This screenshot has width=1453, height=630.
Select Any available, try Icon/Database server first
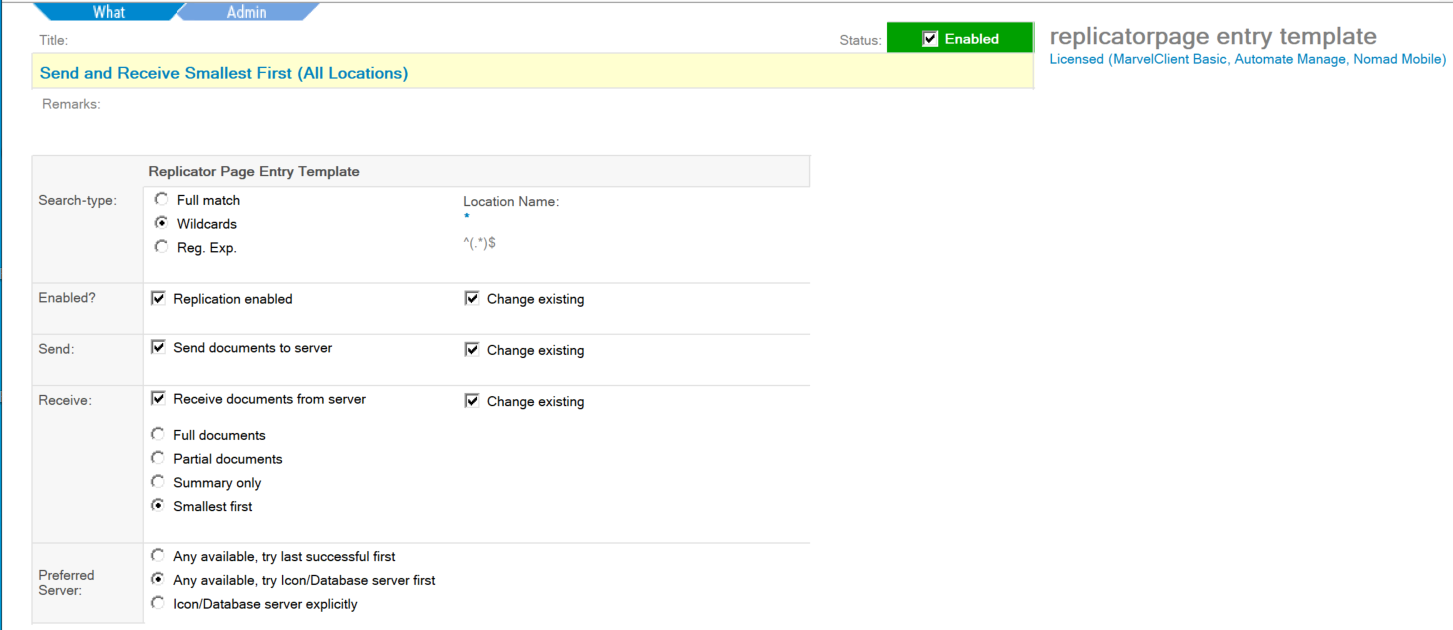(x=158, y=580)
